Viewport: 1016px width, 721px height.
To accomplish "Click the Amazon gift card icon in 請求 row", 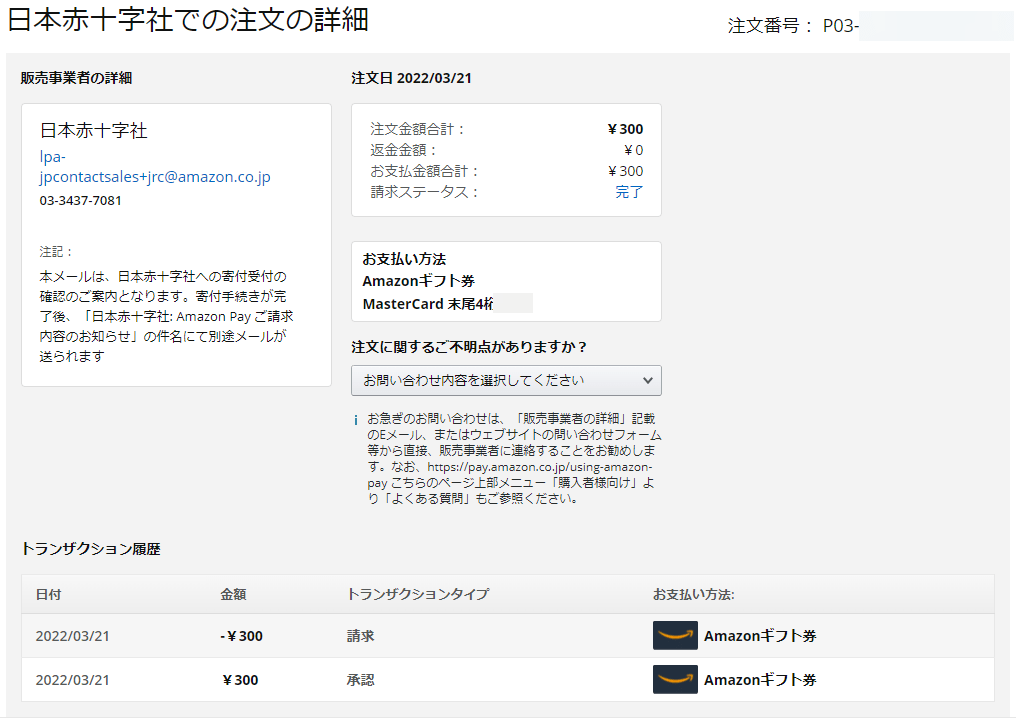I will pos(675,635).
